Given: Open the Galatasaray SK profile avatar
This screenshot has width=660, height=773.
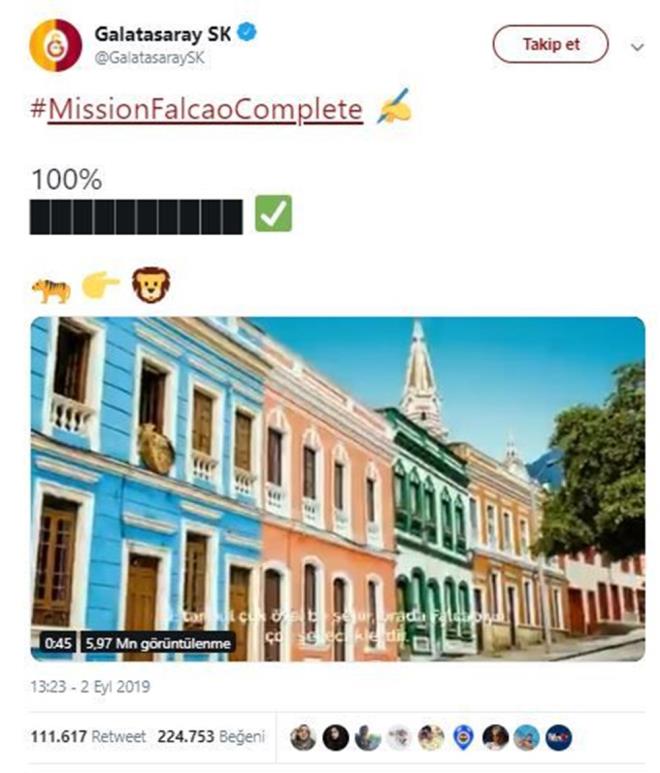Looking at the screenshot, I should coord(56,45).
